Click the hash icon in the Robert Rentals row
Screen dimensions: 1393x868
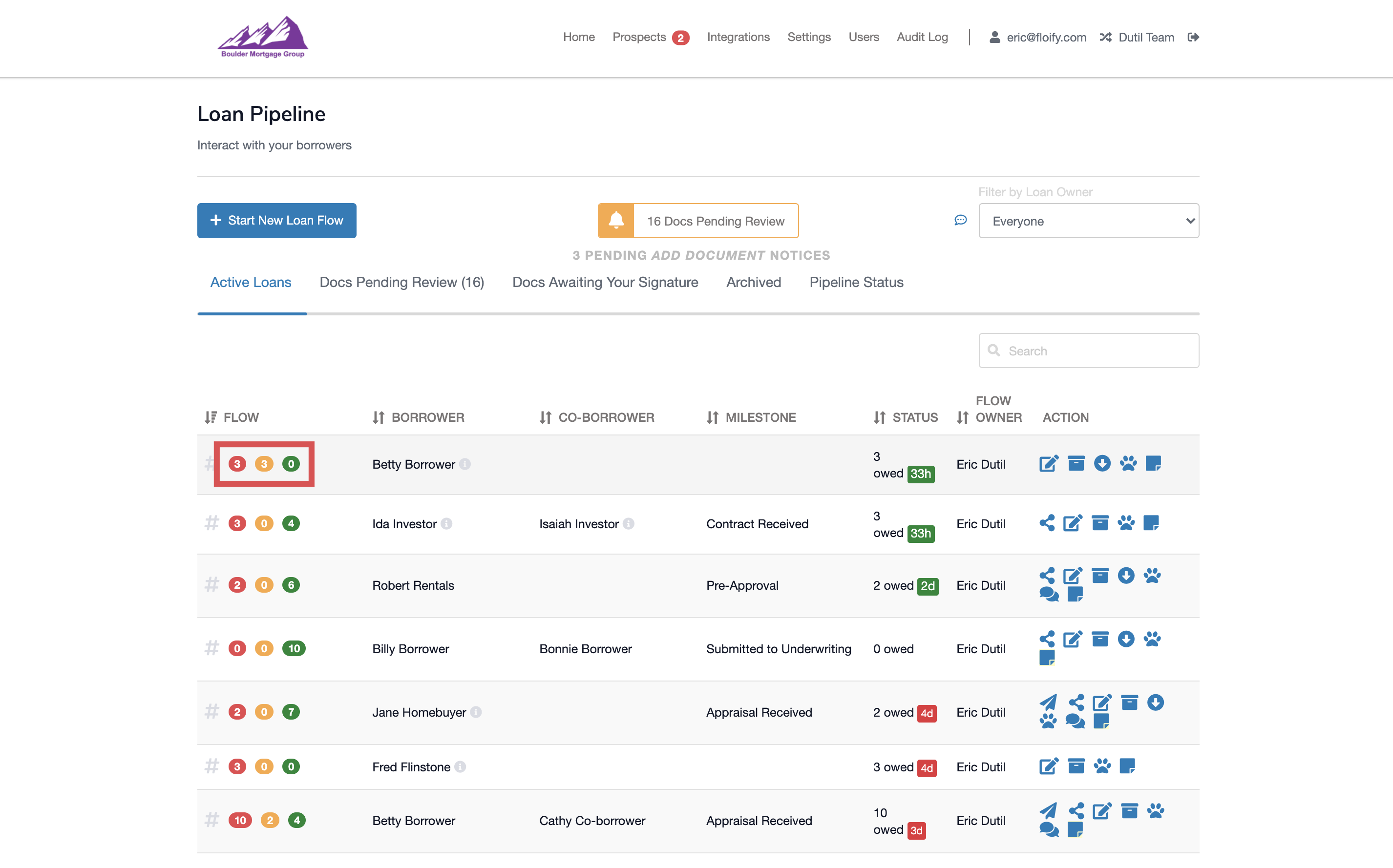click(212, 584)
